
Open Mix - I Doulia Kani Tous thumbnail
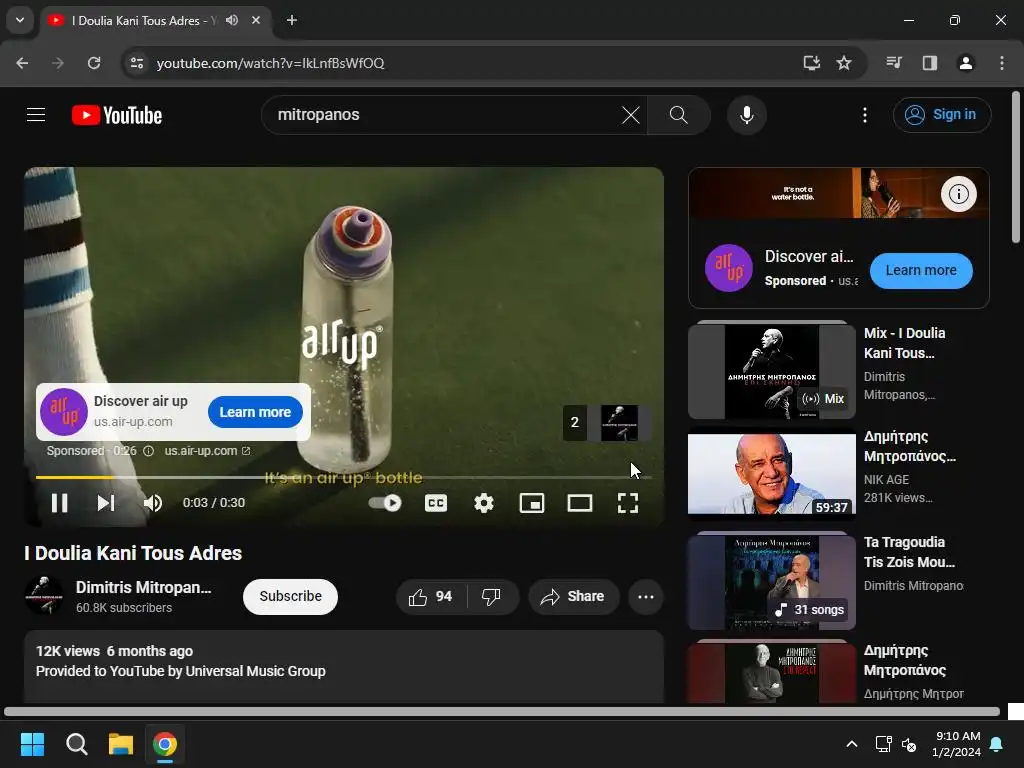pyautogui.click(x=772, y=371)
